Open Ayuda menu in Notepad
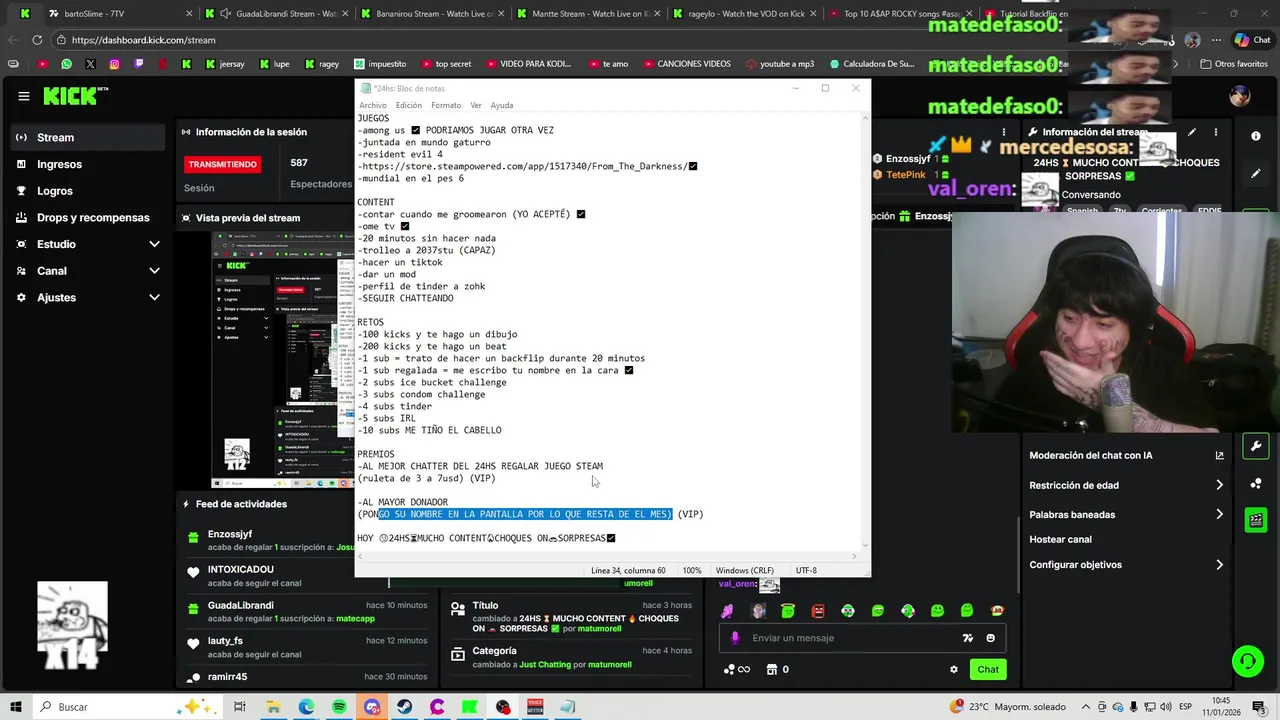1280x720 pixels. [502, 105]
